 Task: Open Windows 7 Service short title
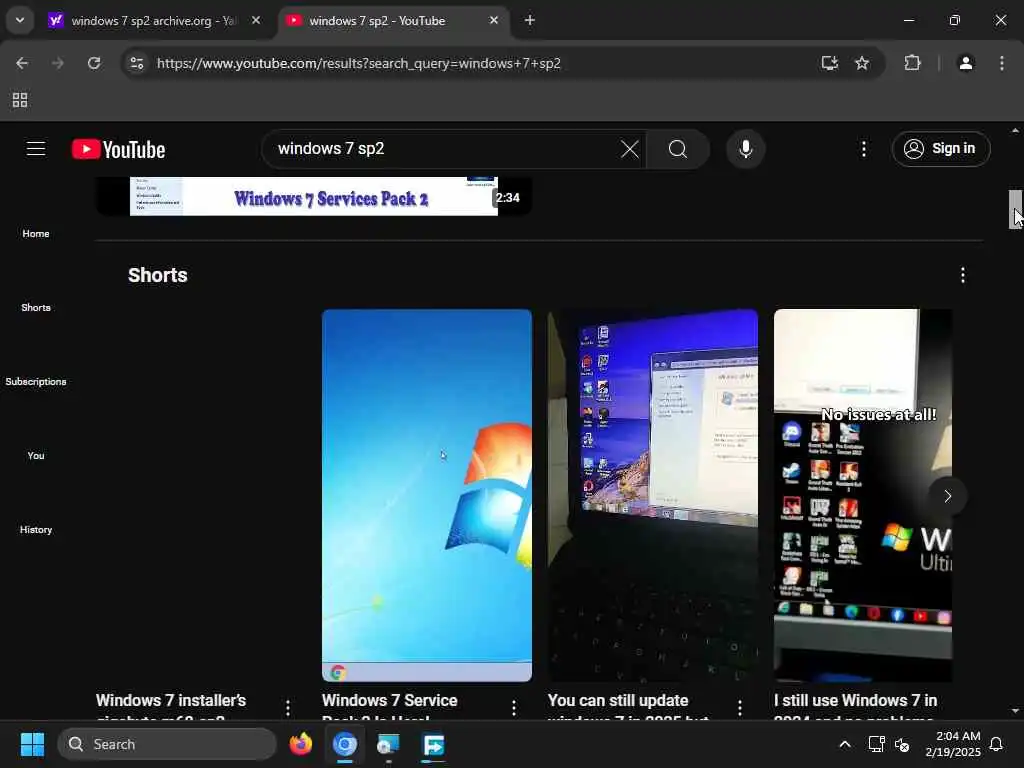[390, 707]
